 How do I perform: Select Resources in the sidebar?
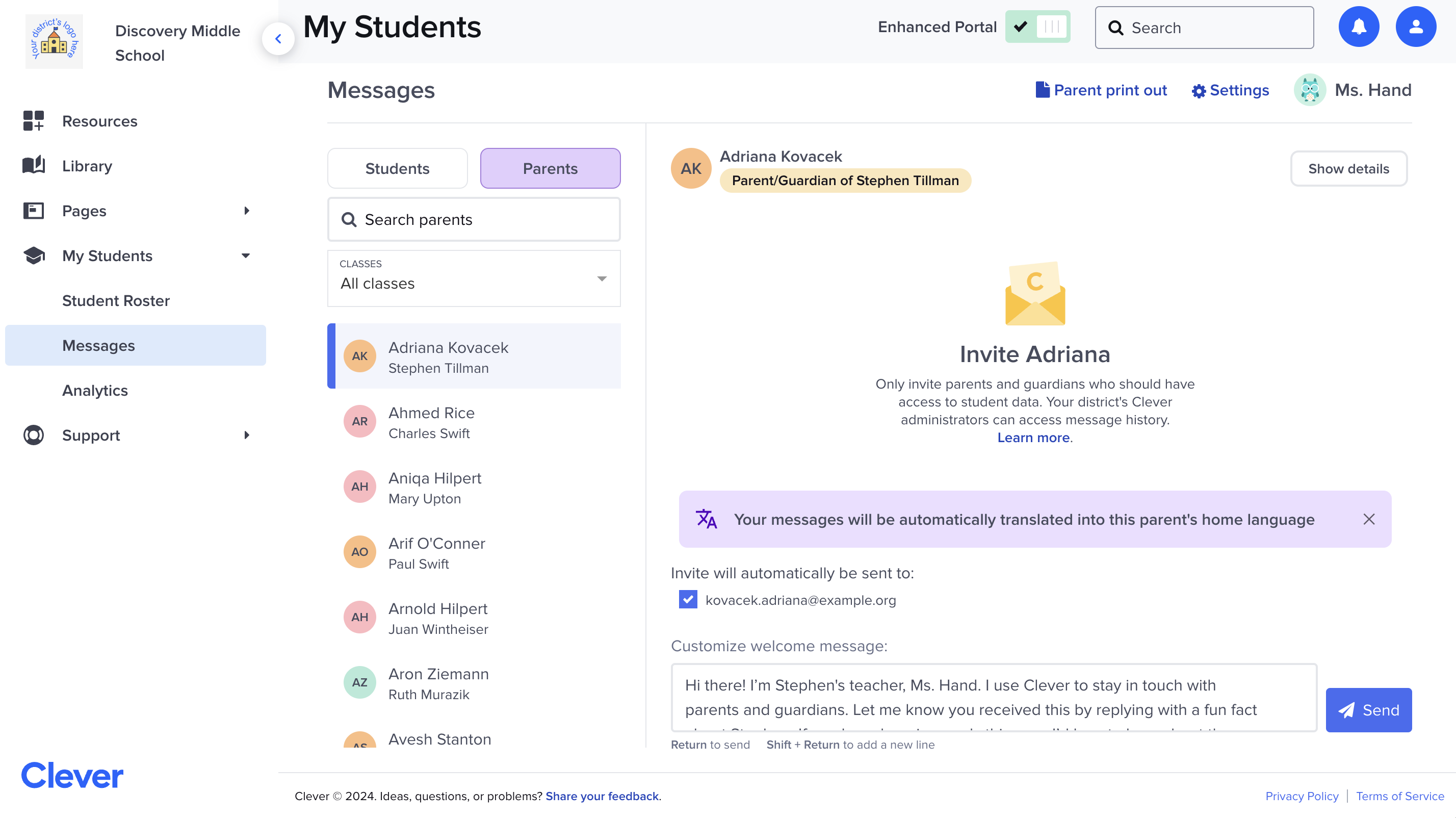(99, 121)
